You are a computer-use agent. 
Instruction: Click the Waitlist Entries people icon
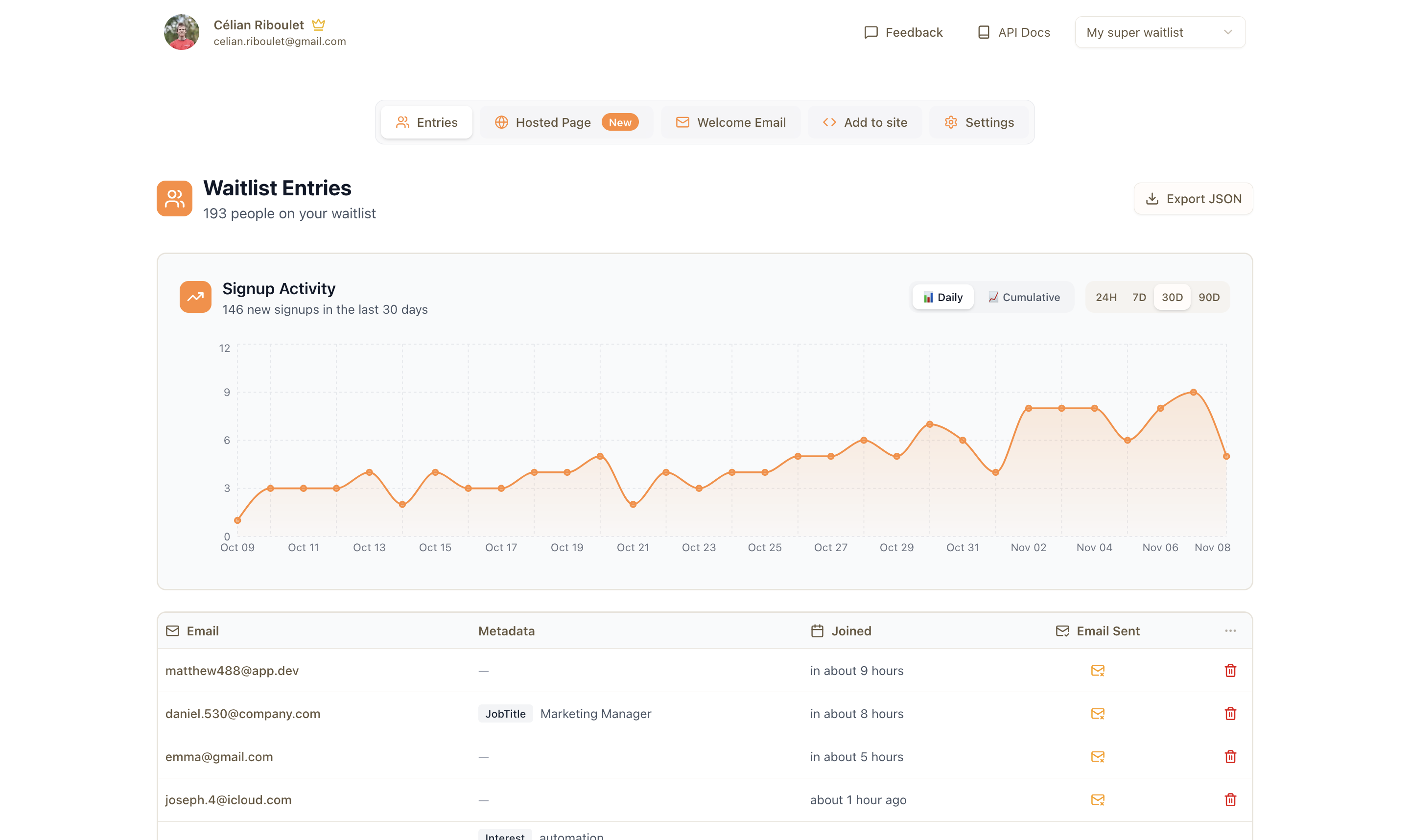(174, 198)
